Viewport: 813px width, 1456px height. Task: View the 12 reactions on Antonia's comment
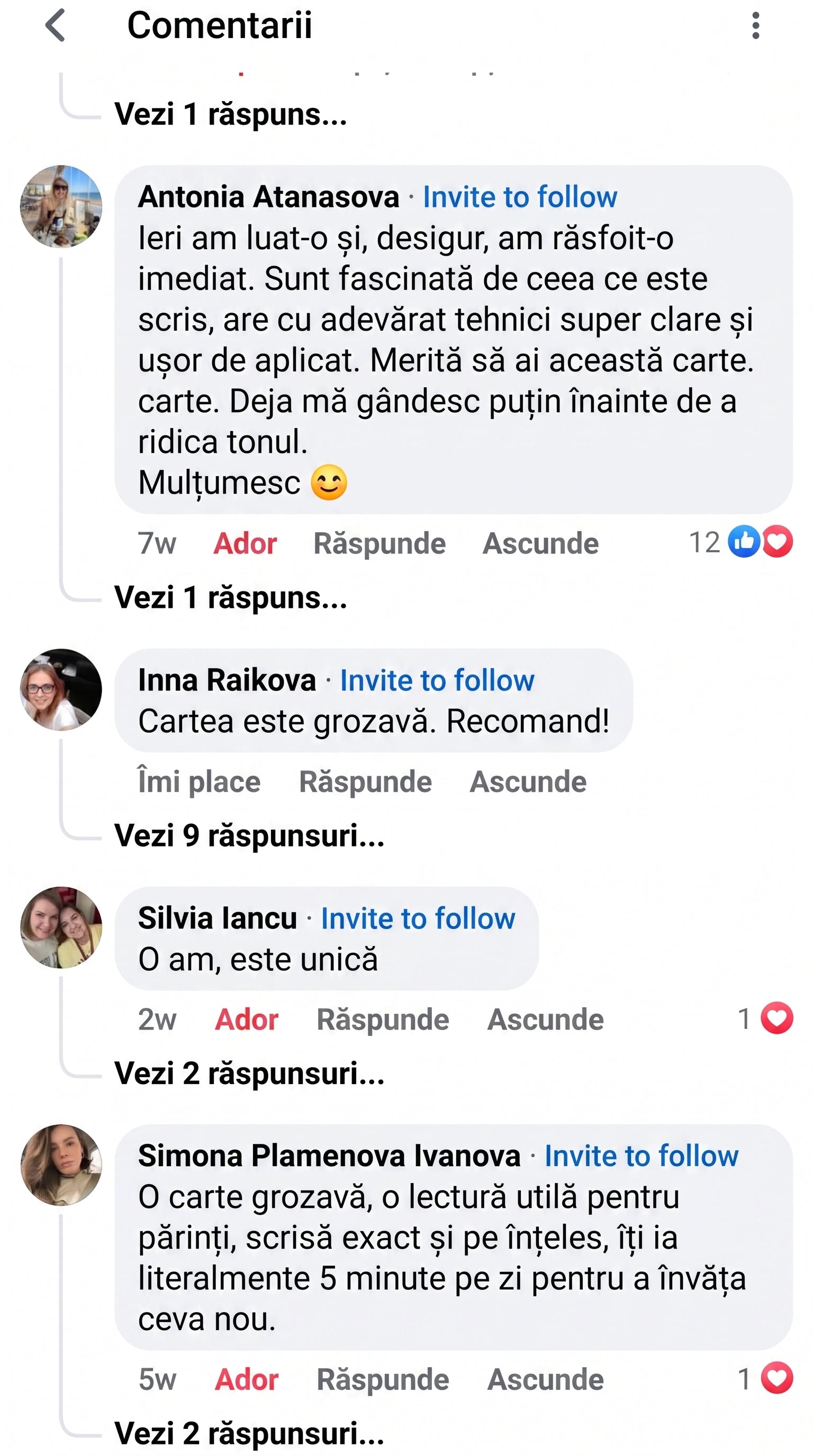740,542
